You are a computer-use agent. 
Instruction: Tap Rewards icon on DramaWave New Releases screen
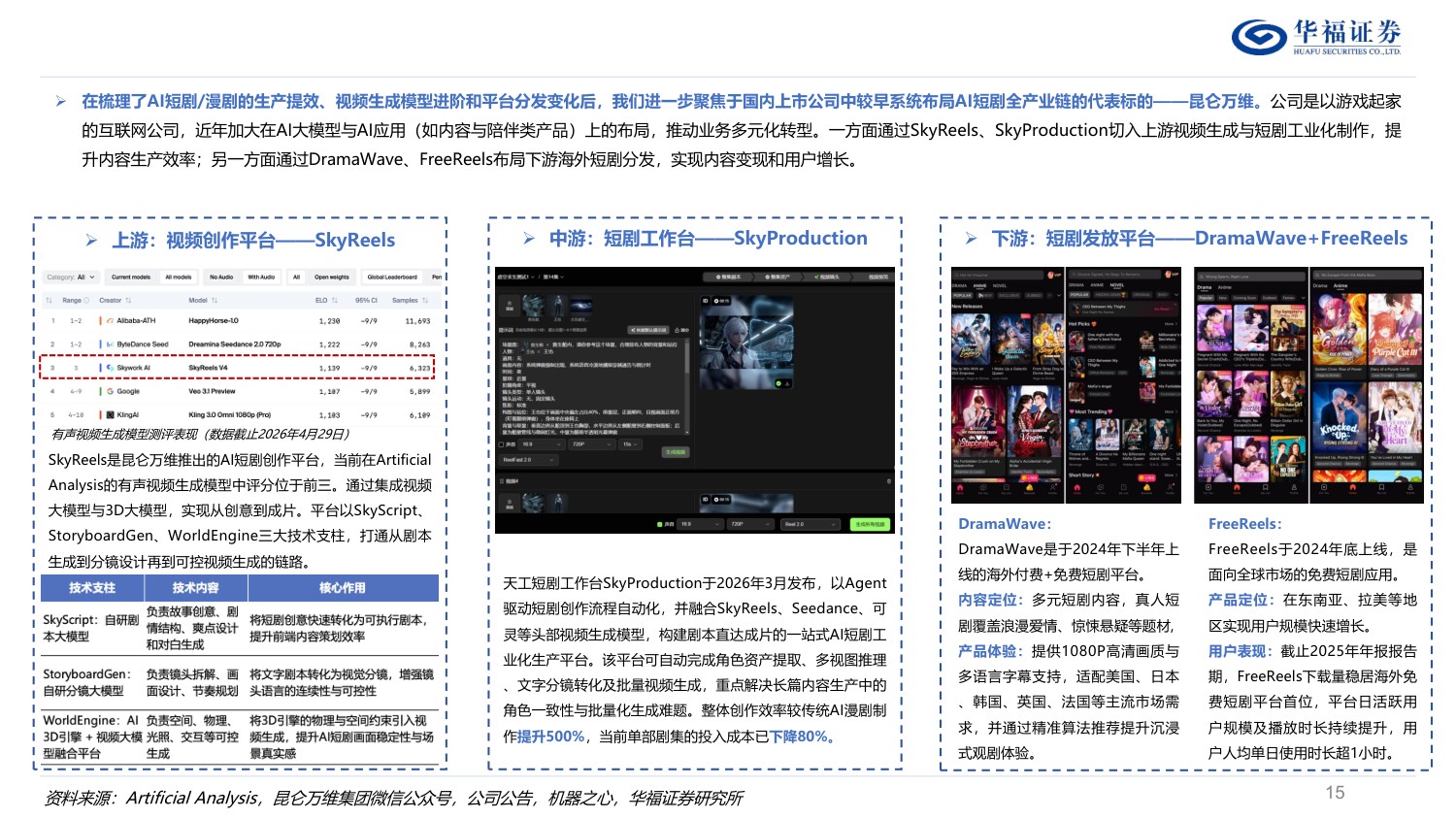point(1030,490)
